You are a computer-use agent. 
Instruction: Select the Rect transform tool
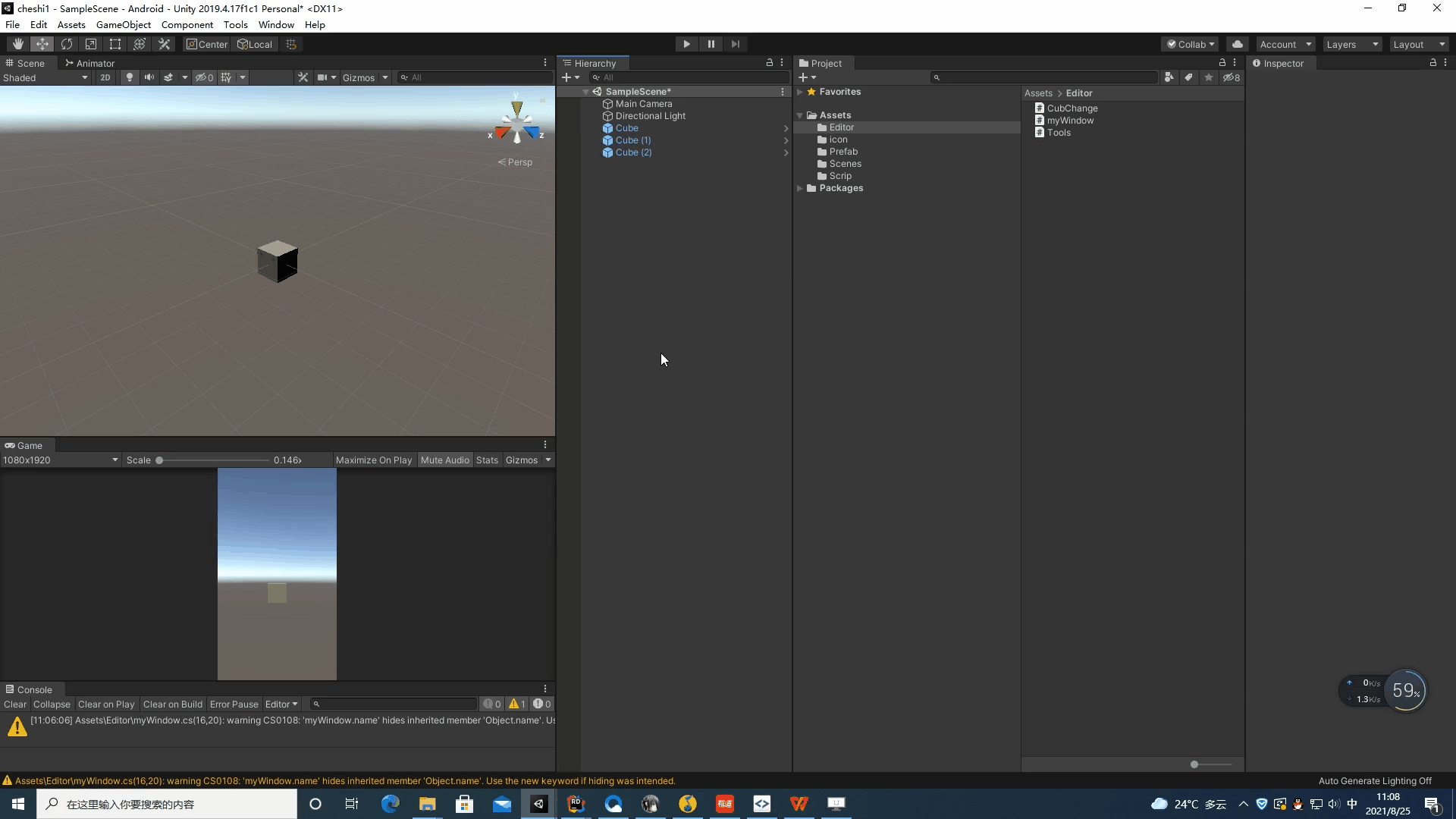tap(115, 44)
